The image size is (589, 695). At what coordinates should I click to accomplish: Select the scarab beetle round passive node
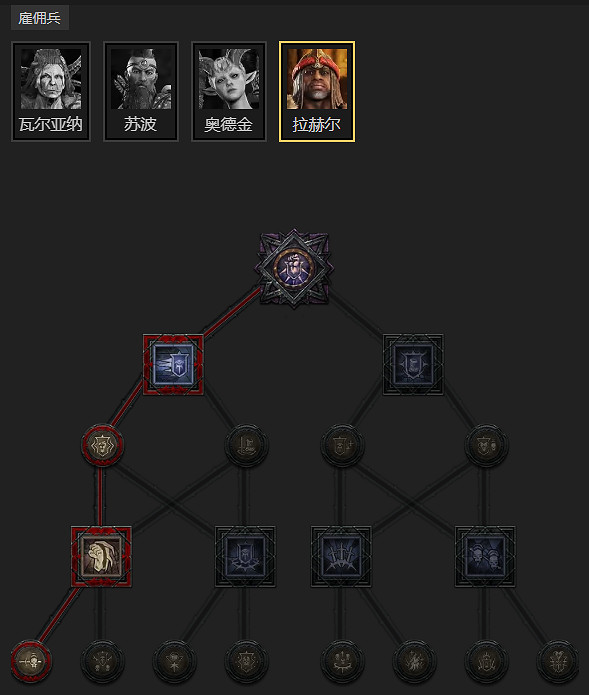pos(486,661)
